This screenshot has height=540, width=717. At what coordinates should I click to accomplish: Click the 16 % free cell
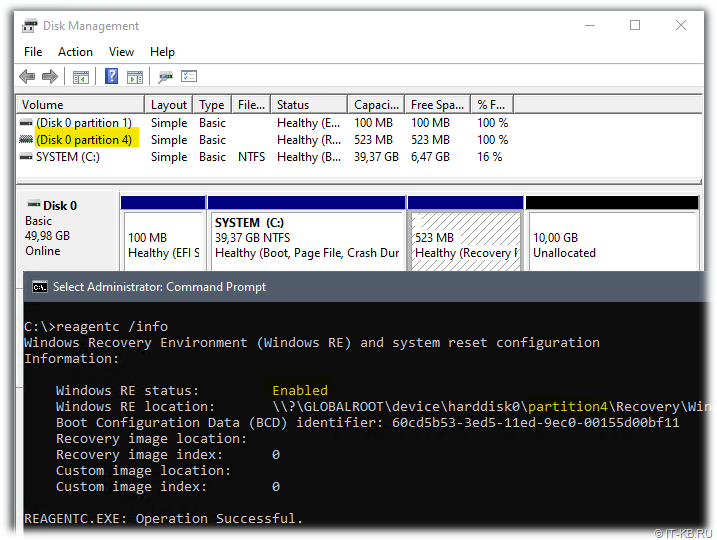coord(489,157)
